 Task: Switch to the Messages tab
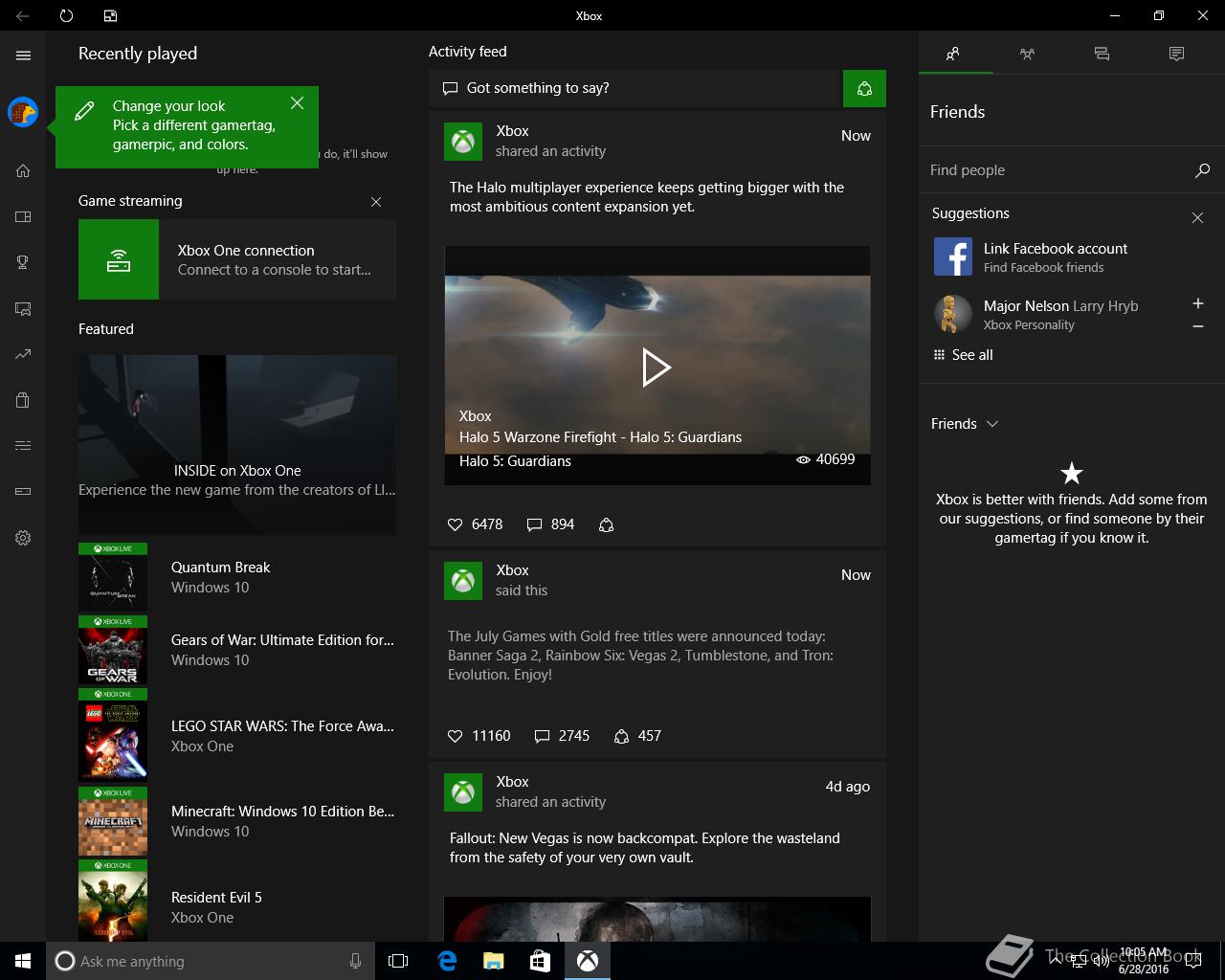click(1102, 54)
